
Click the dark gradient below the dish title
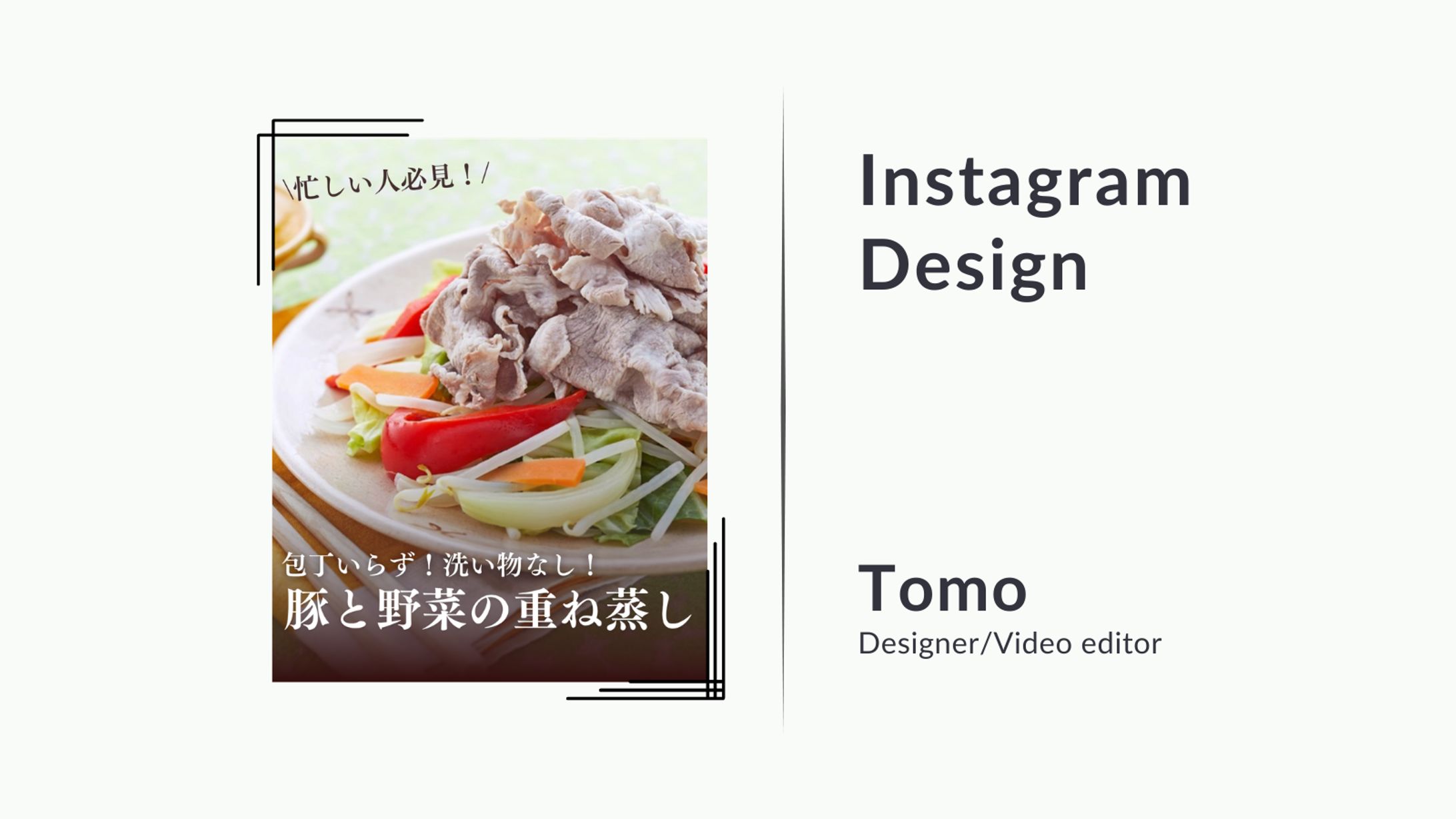pos(489,660)
